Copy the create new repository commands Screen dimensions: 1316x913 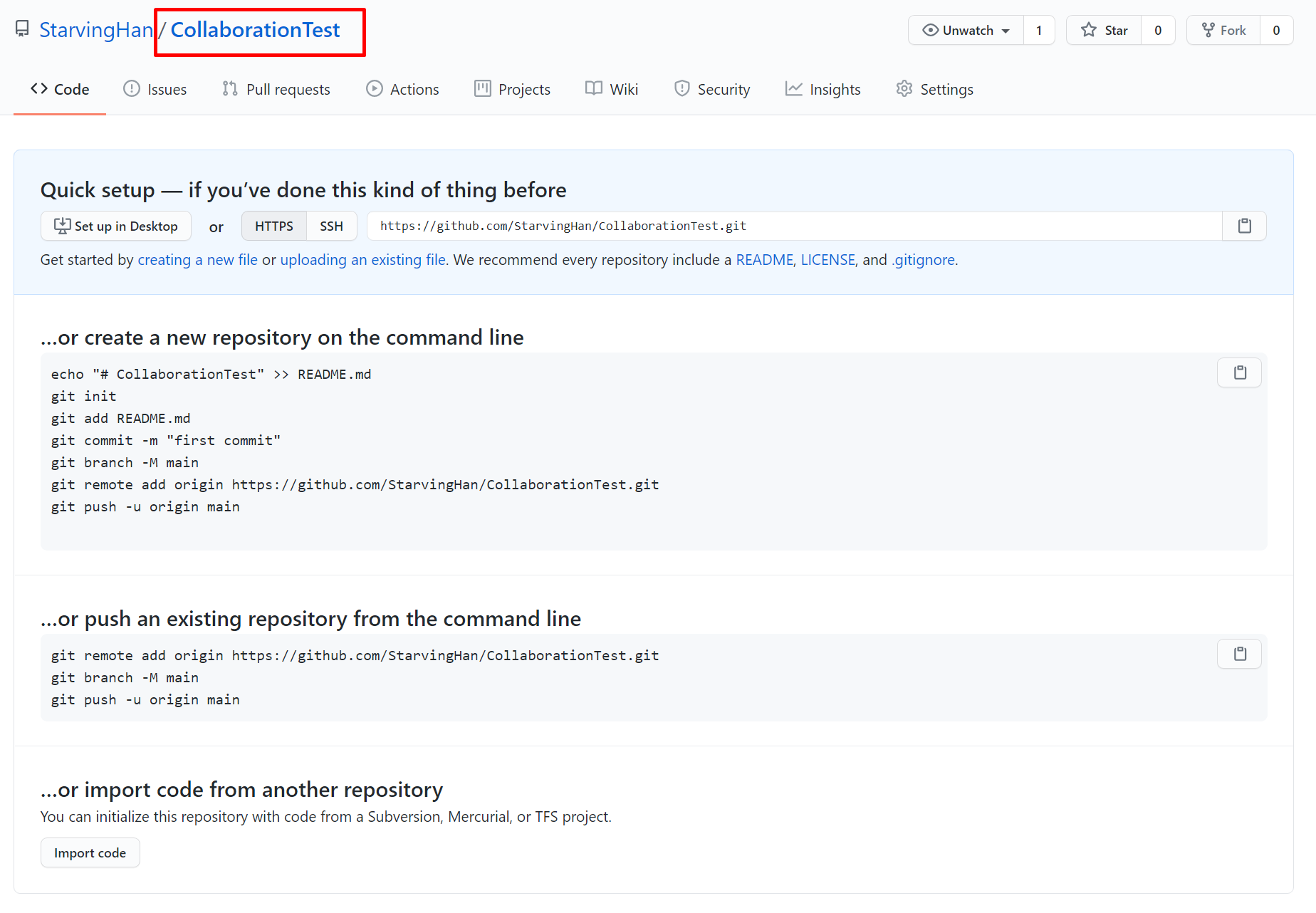pyautogui.click(x=1239, y=372)
